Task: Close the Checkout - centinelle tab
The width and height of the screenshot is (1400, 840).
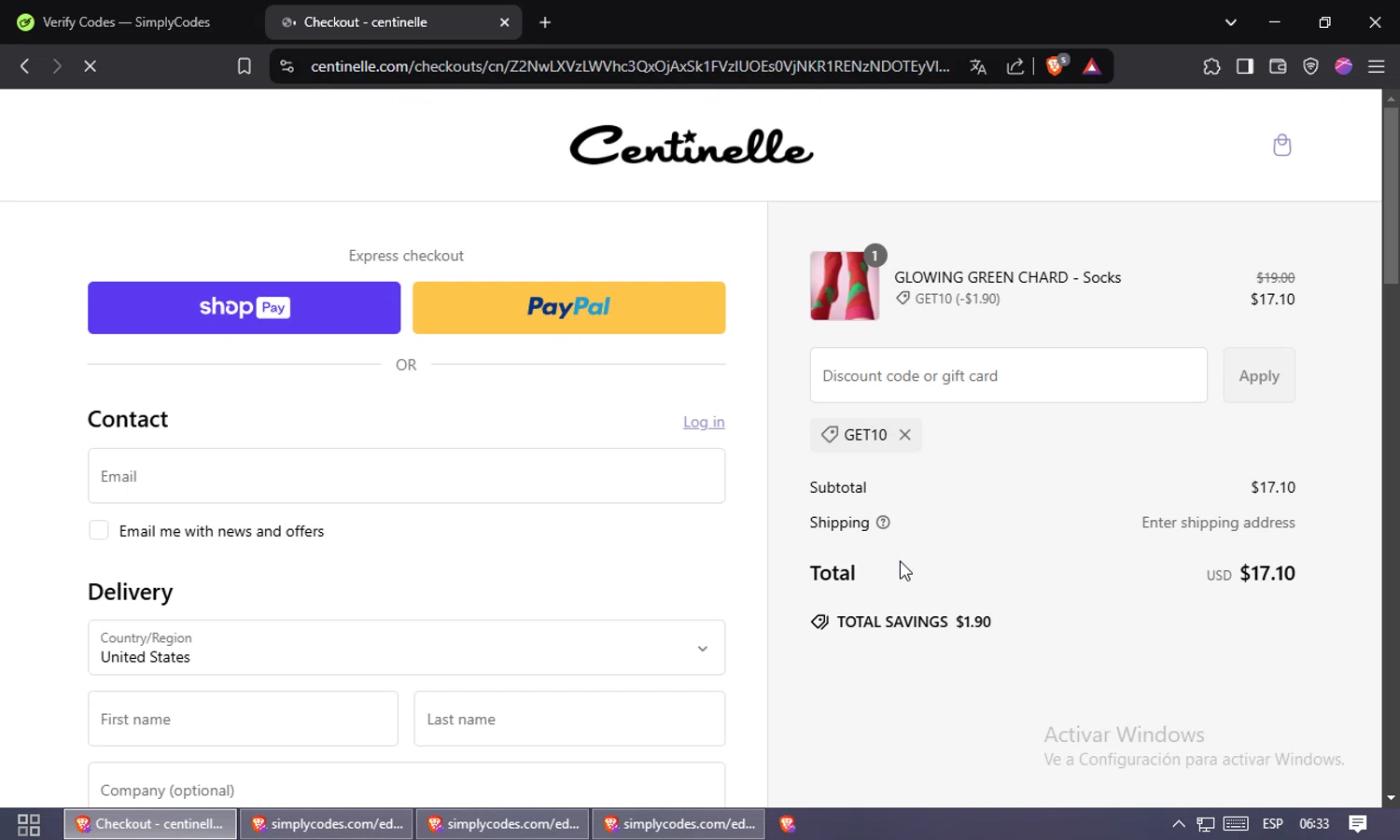Action: pyautogui.click(x=504, y=22)
